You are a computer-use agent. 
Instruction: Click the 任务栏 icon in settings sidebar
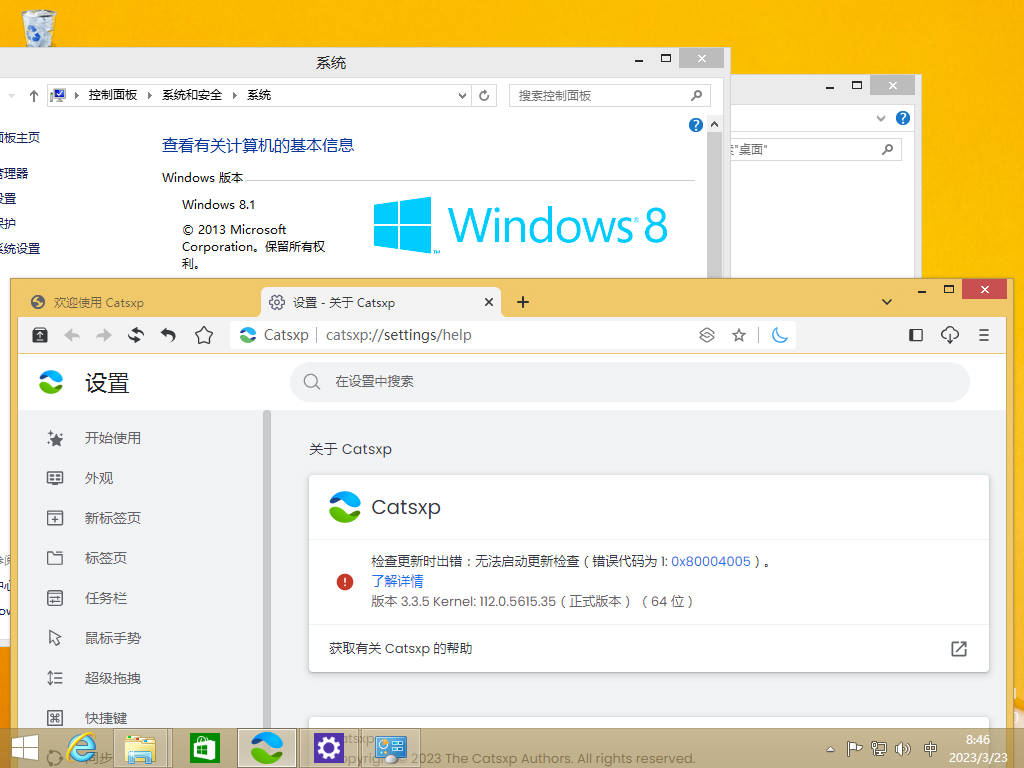[x=55, y=598]
